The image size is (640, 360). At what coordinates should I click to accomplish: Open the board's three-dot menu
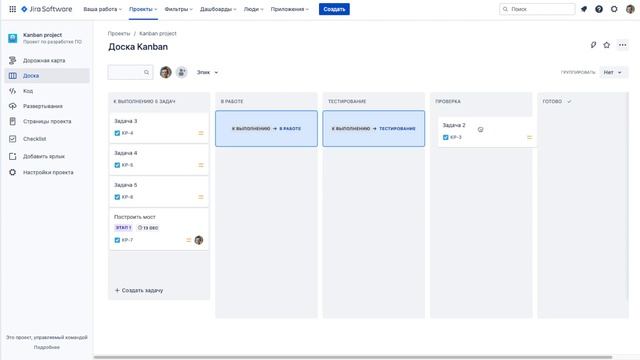pos(622,45)
